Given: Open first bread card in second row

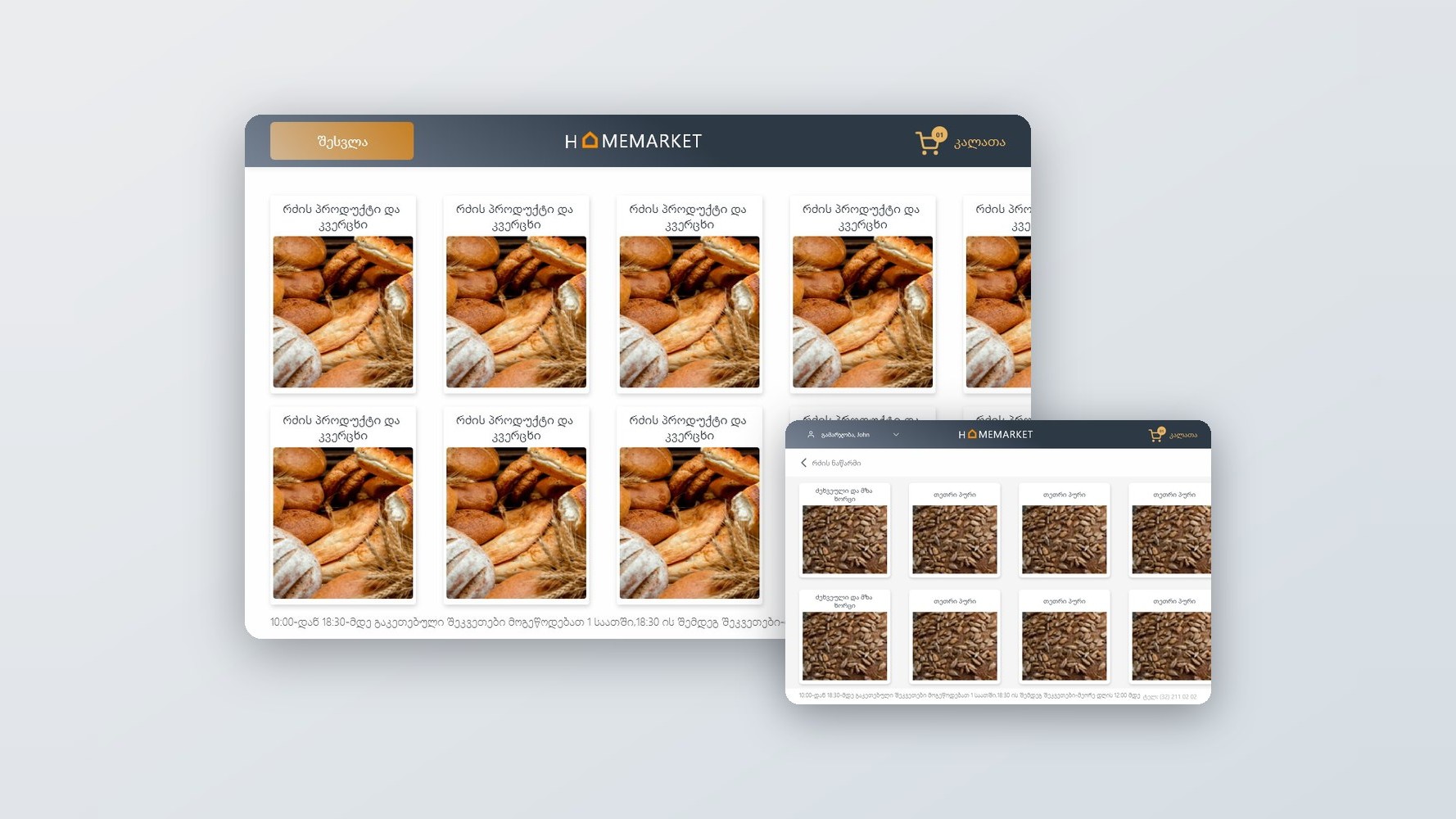Looking at the screenshot, I should pos(343,505).
